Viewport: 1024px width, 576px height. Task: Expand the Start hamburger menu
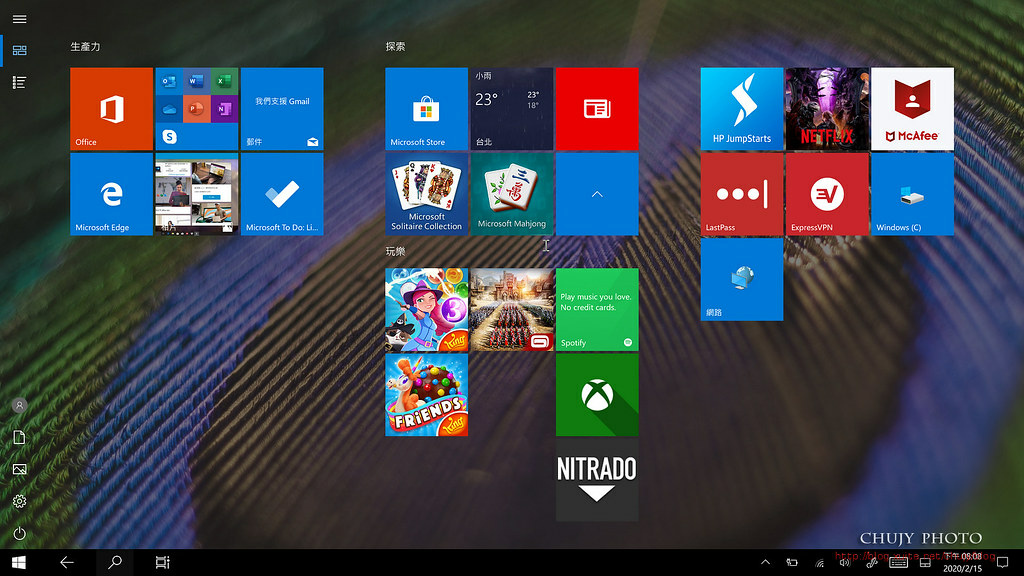pos(20,19)
